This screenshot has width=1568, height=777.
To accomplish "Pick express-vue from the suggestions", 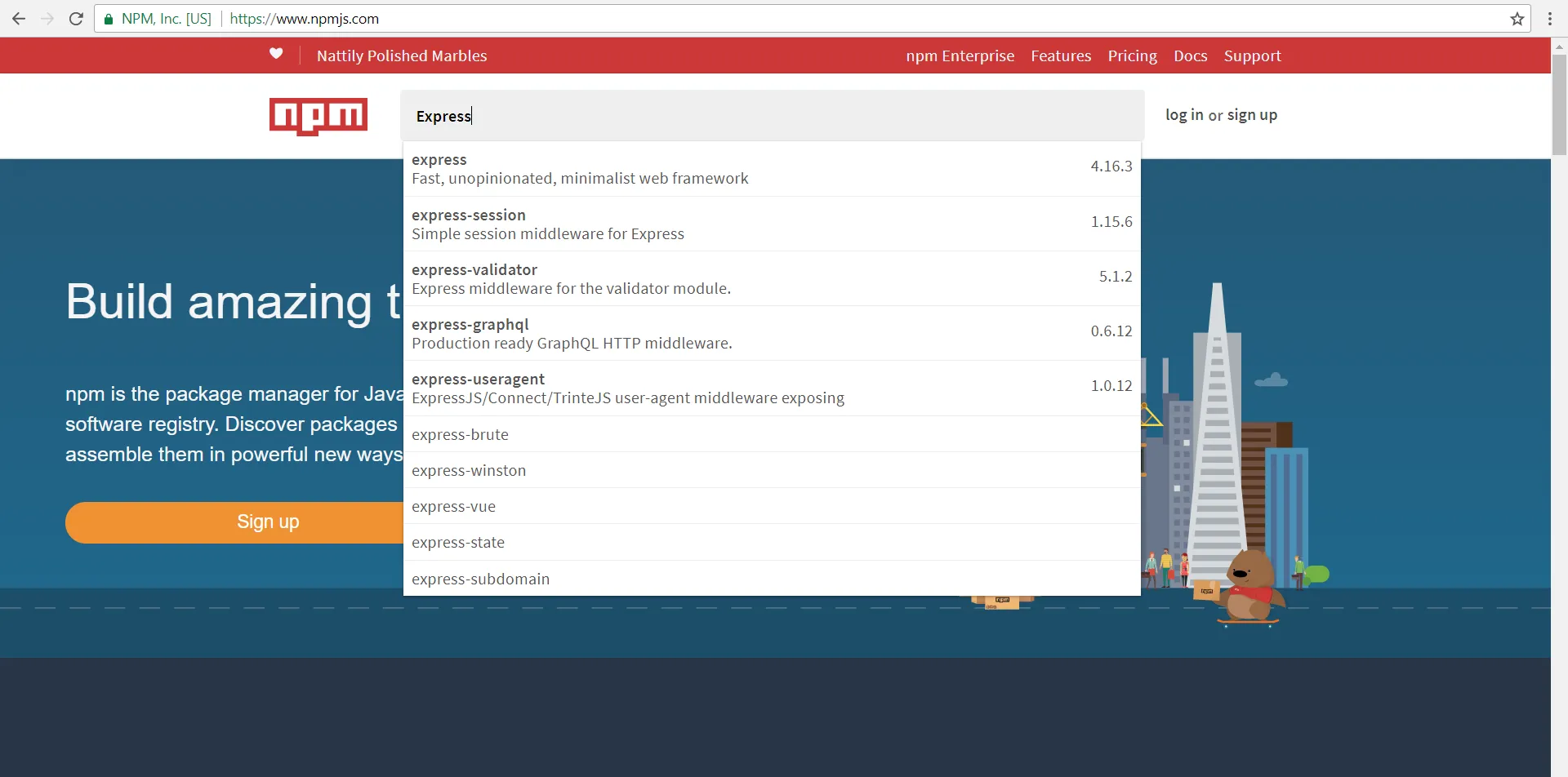I will [x=772, y=506].
